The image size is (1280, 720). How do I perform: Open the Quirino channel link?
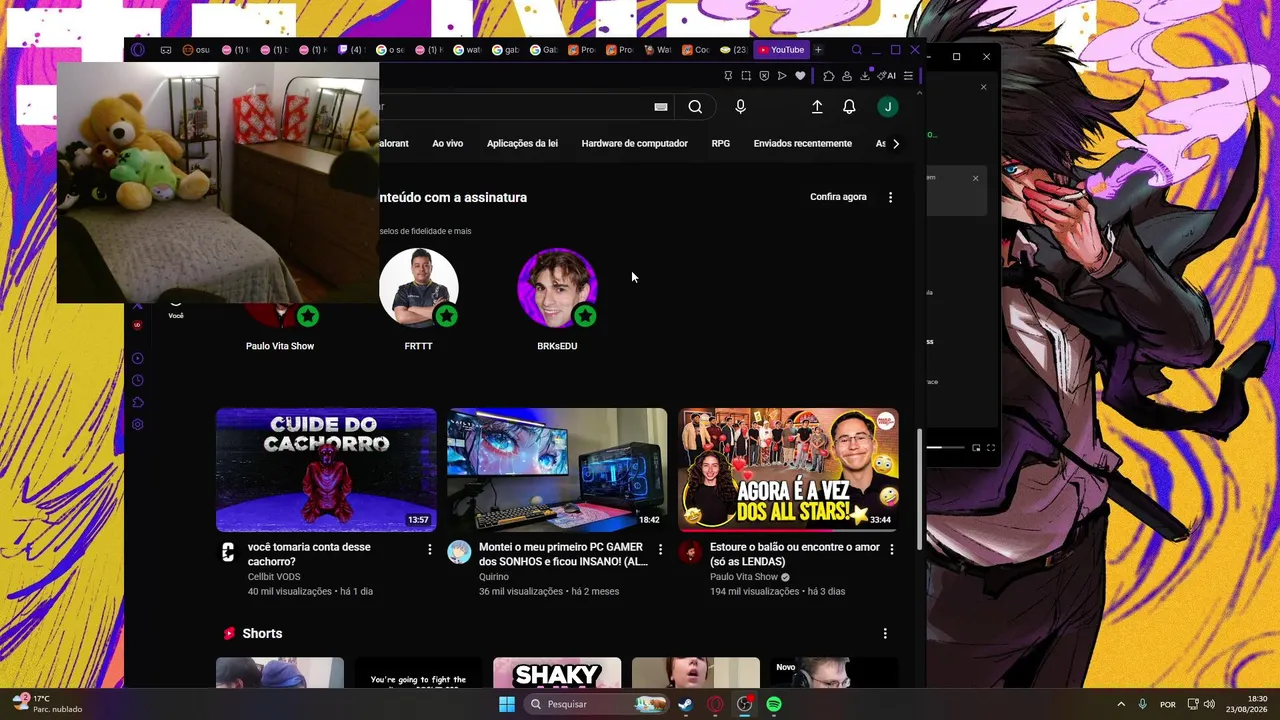pos(494,577)
